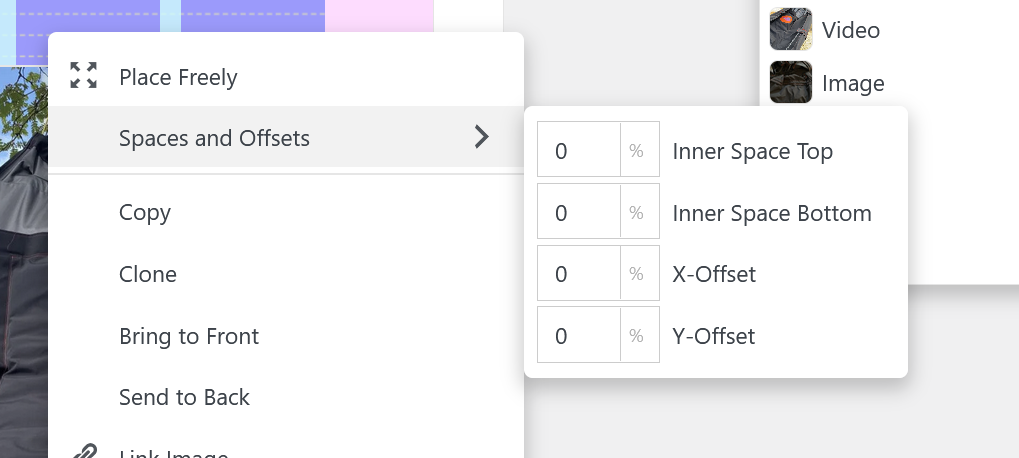
Task: Open the Spaces and Offsets menu entry
Action: 214,138
